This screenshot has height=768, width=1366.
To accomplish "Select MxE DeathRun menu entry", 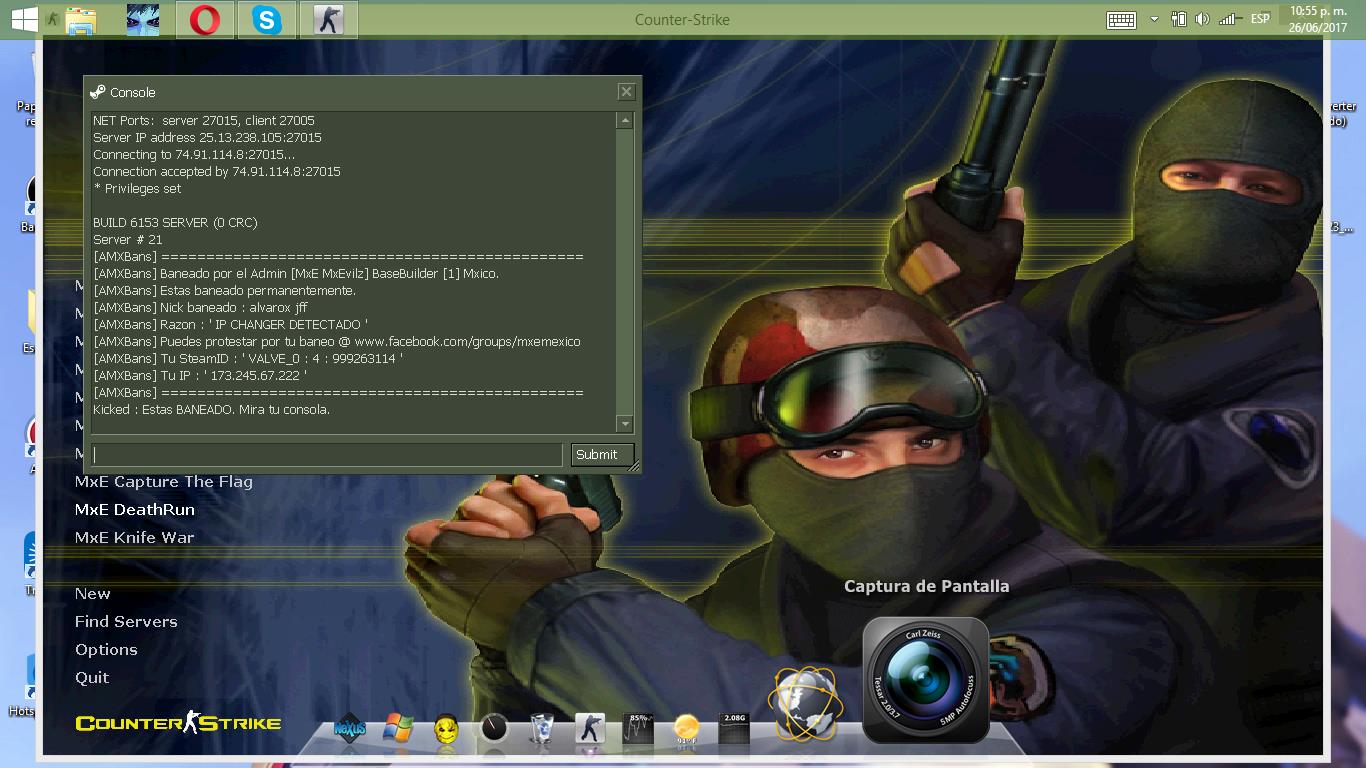I will [135, 510].
